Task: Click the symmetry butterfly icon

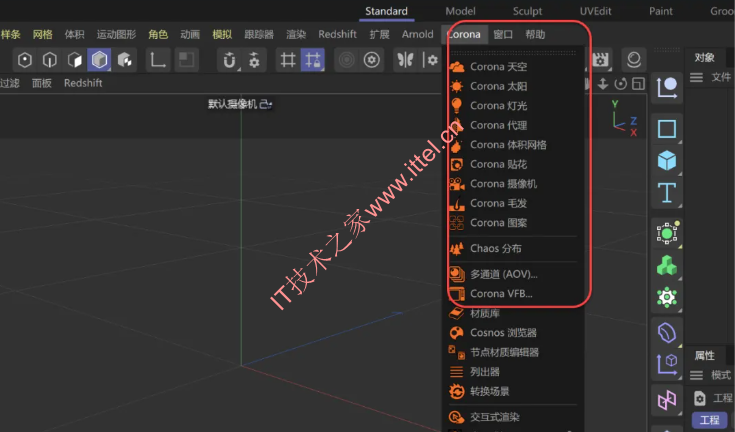Action: coord(405,60)
